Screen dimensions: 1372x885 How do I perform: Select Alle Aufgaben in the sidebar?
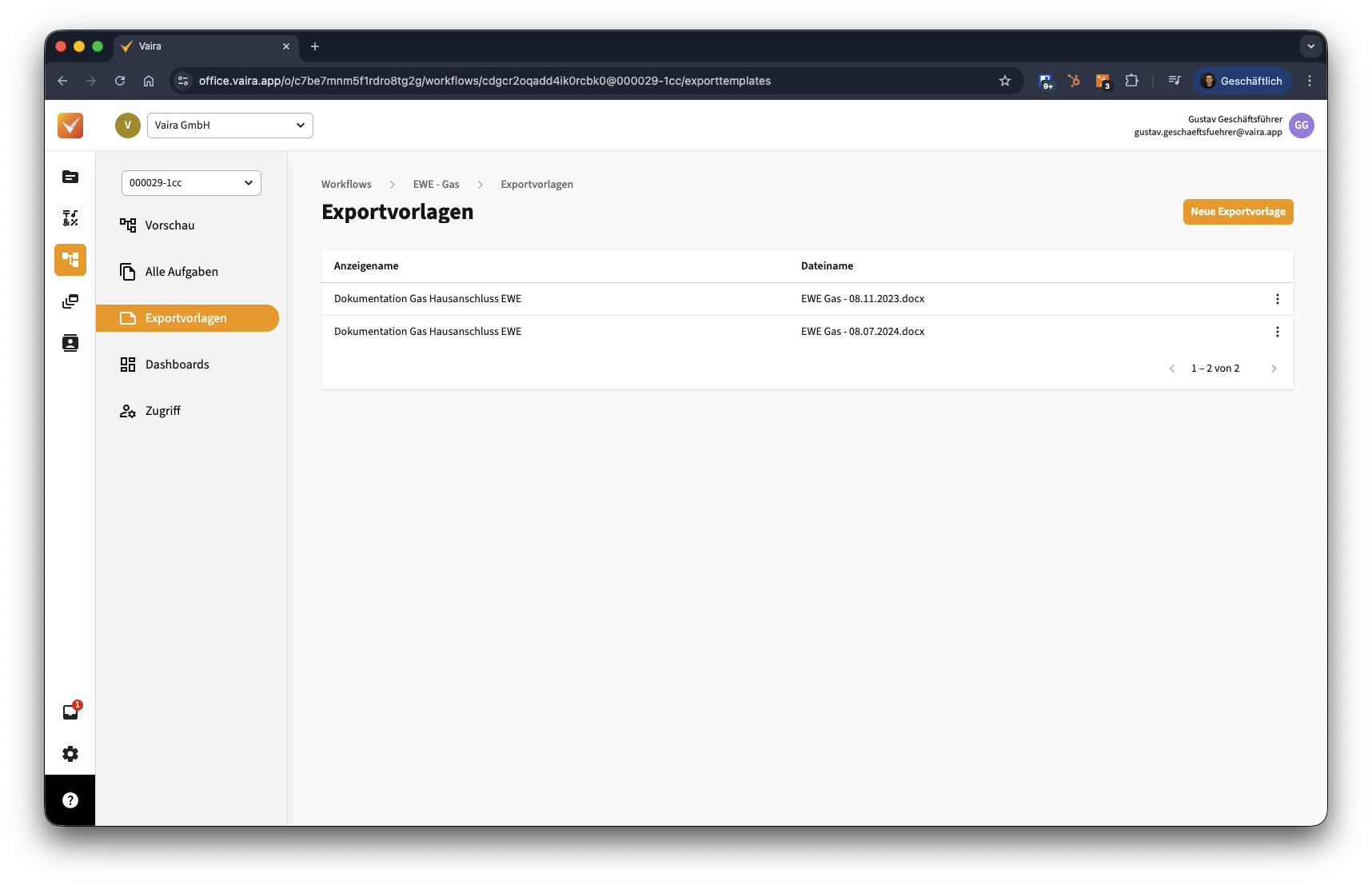[181, 272]
